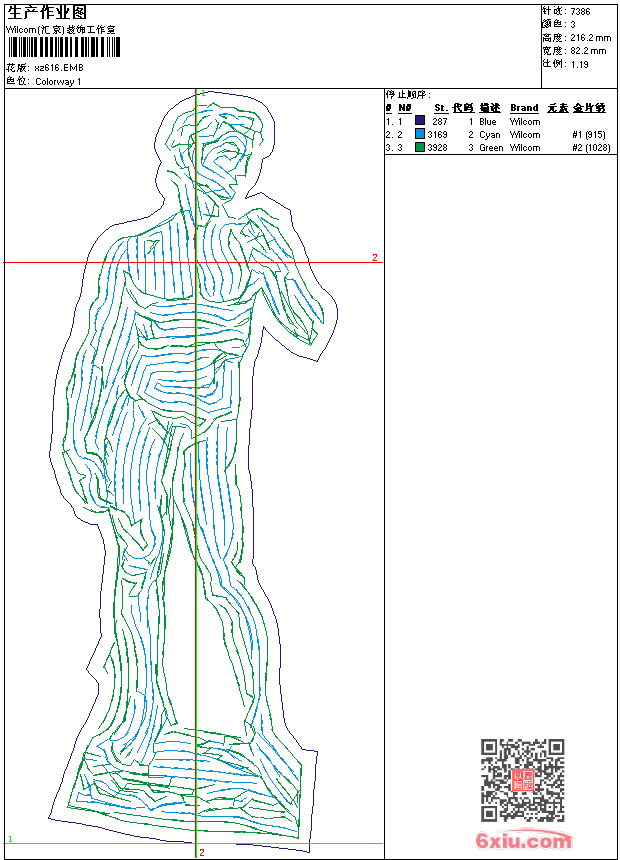Click the red '2' marker on horizontal line

[x=375, y=257]
